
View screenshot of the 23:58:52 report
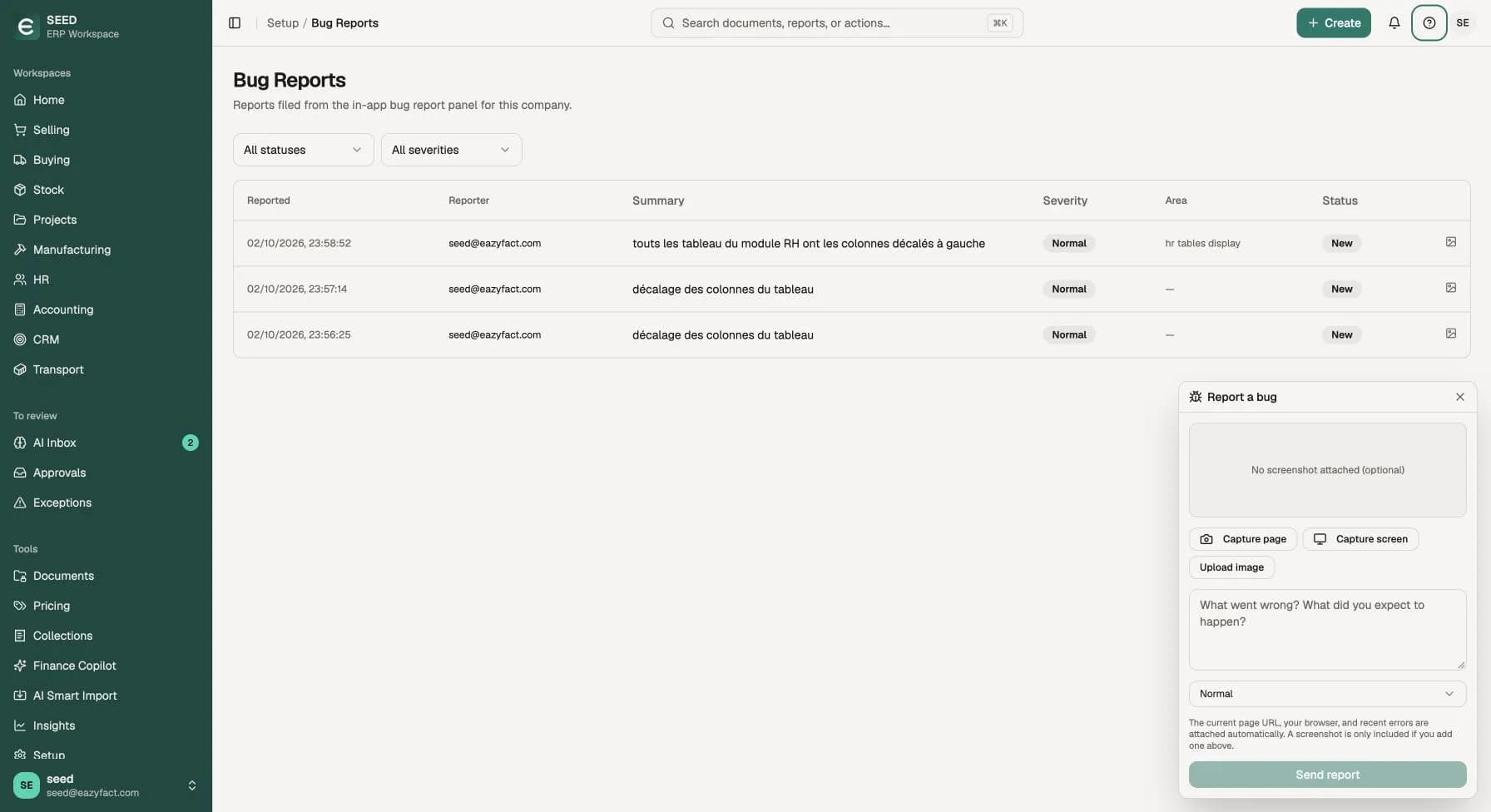tap(1451, 242)
